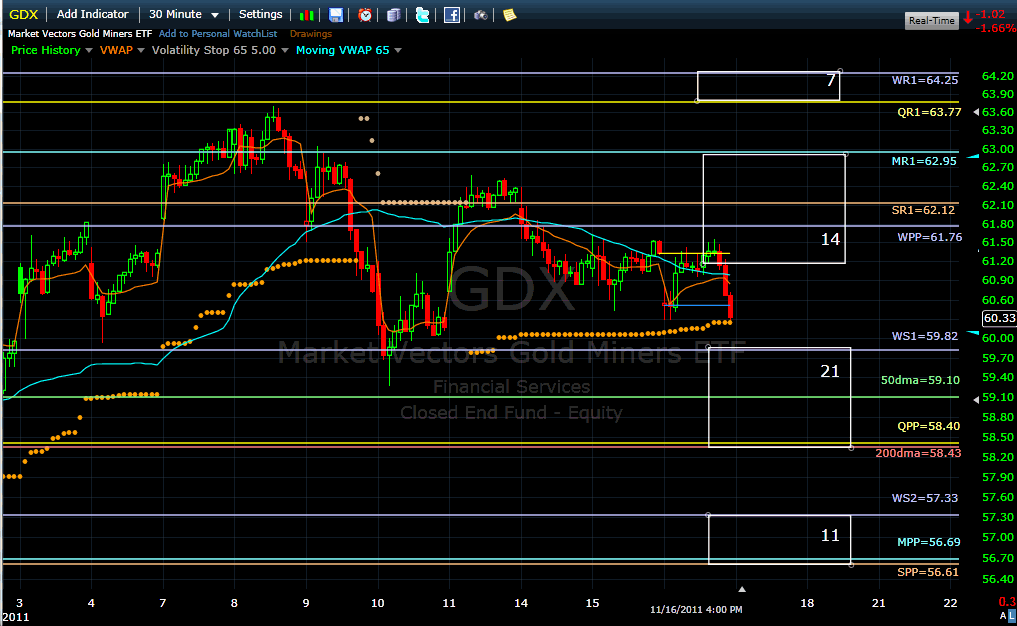
Task: Click the MPP=56.69 pivot label
Action: coord(929,542)
